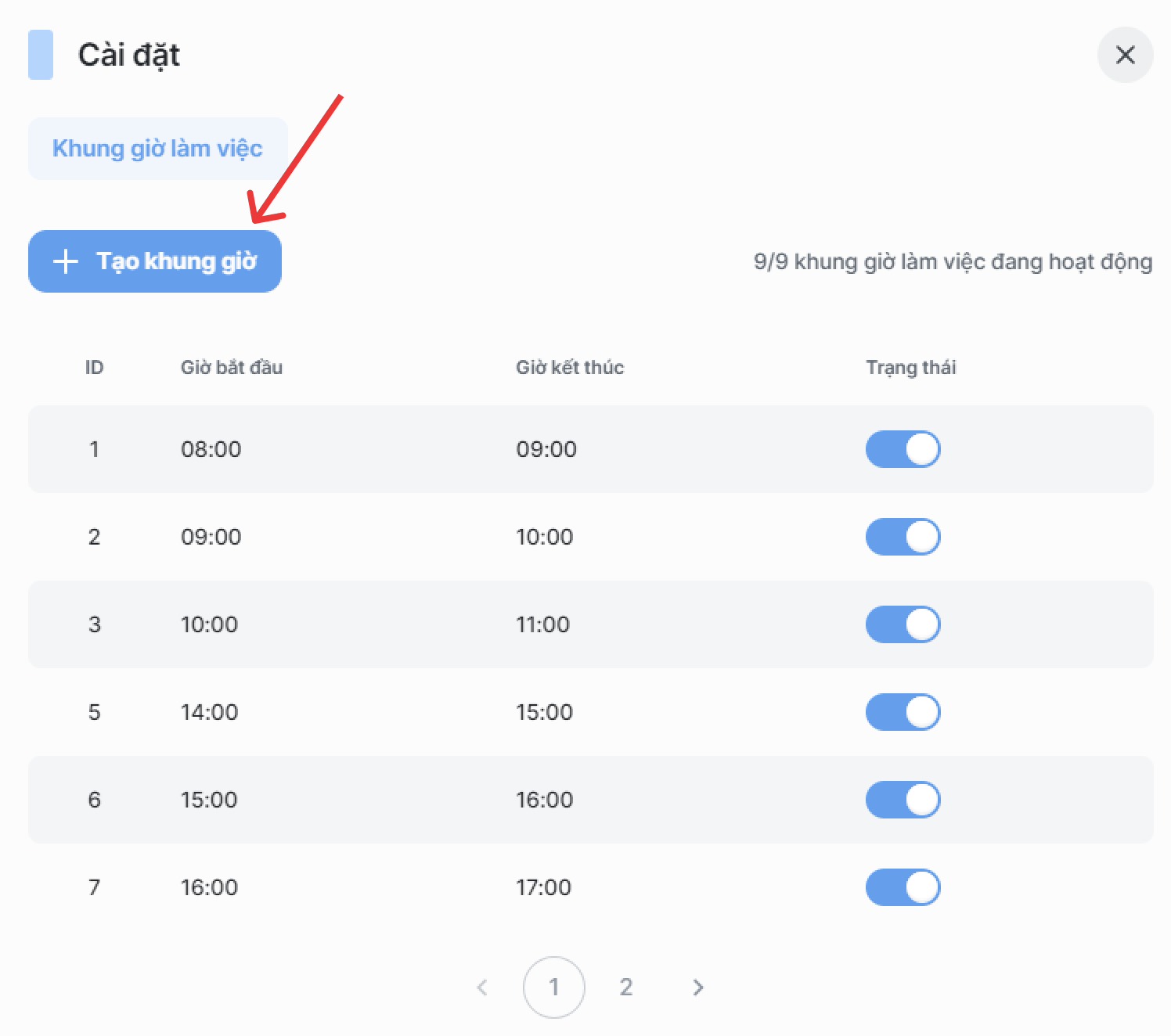The image size is (1171, 1036).
Task: Open the Khung giờ làm việc tab
Action: click(x=157, y=149)
